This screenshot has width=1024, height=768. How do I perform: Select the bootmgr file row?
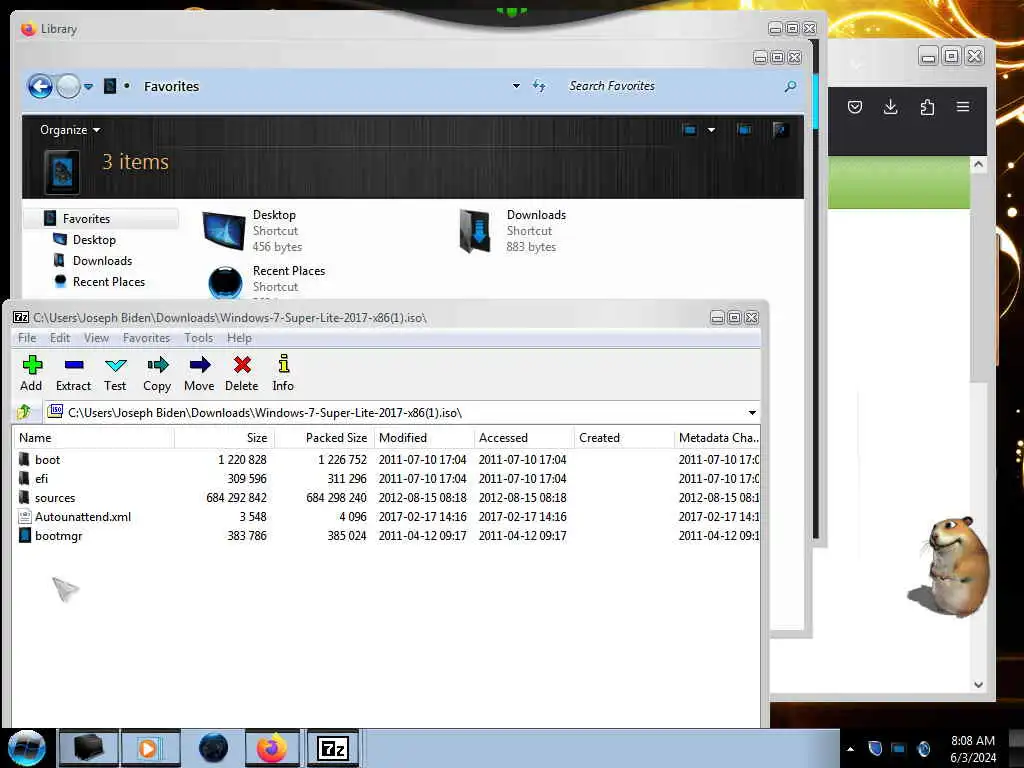[x=385, y=536]
